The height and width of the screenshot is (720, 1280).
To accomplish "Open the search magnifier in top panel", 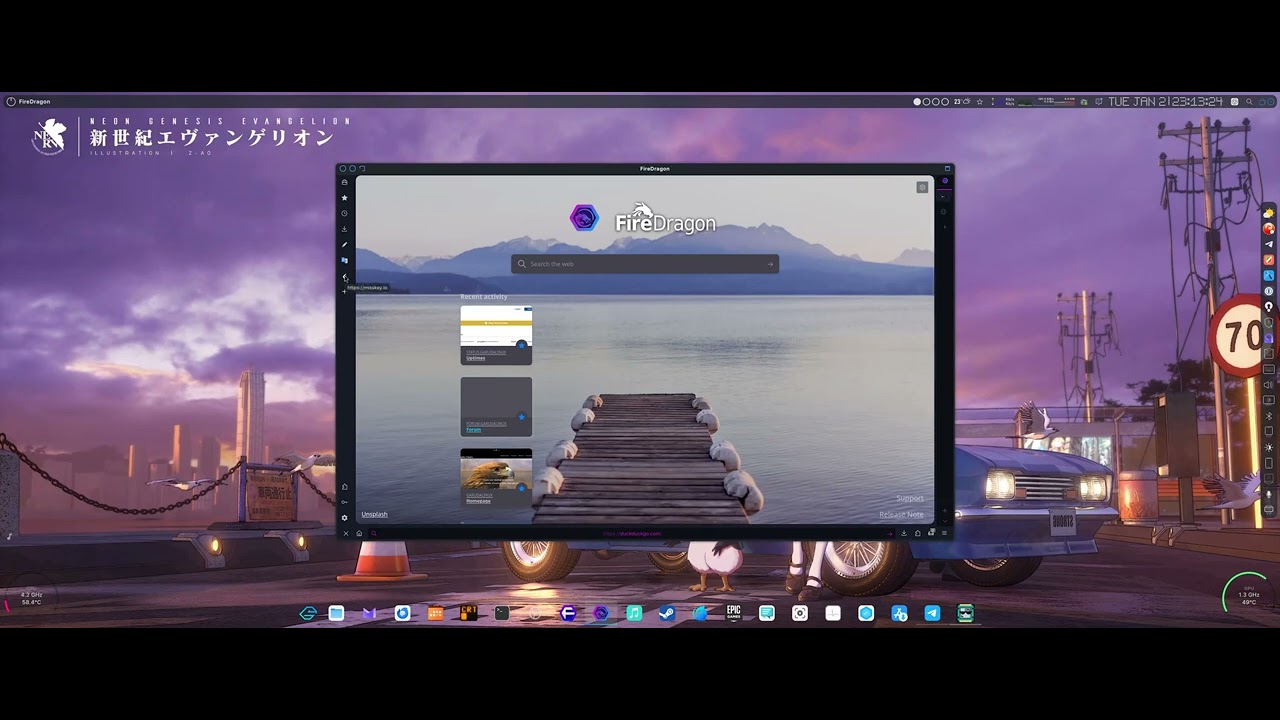I will click(1249, 102).
